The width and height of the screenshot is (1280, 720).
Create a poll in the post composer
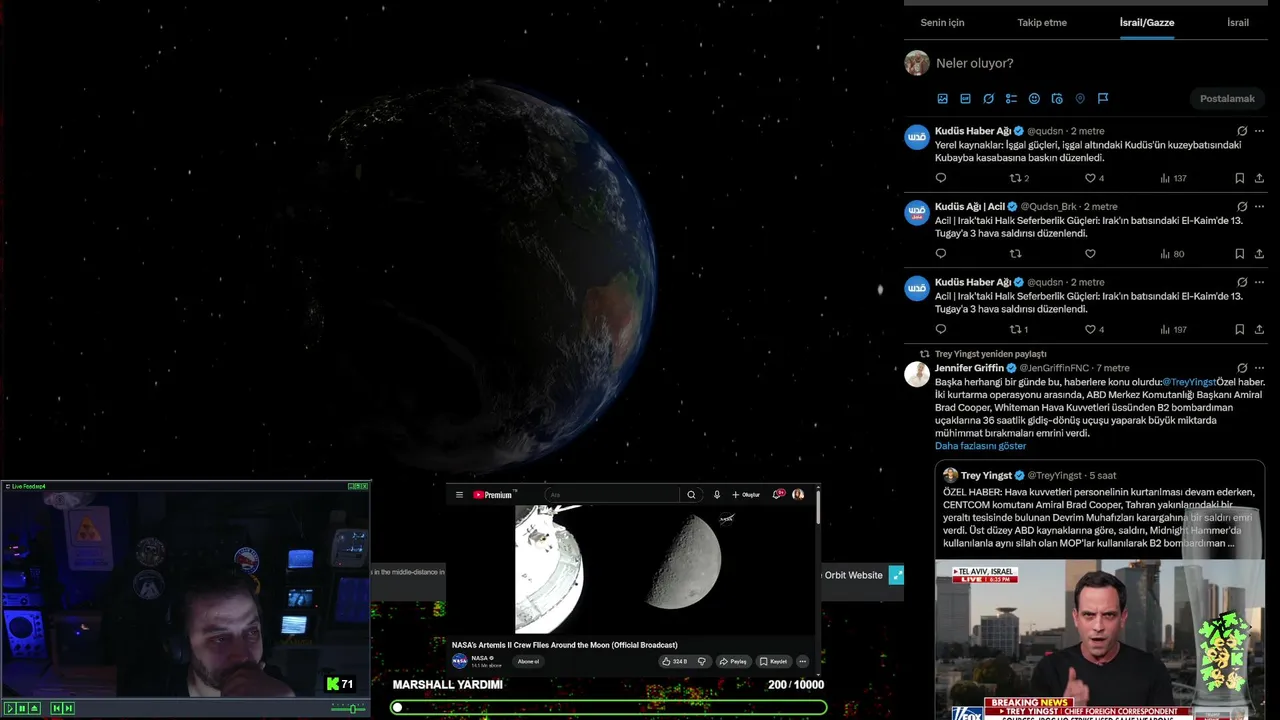point(1011,99)
